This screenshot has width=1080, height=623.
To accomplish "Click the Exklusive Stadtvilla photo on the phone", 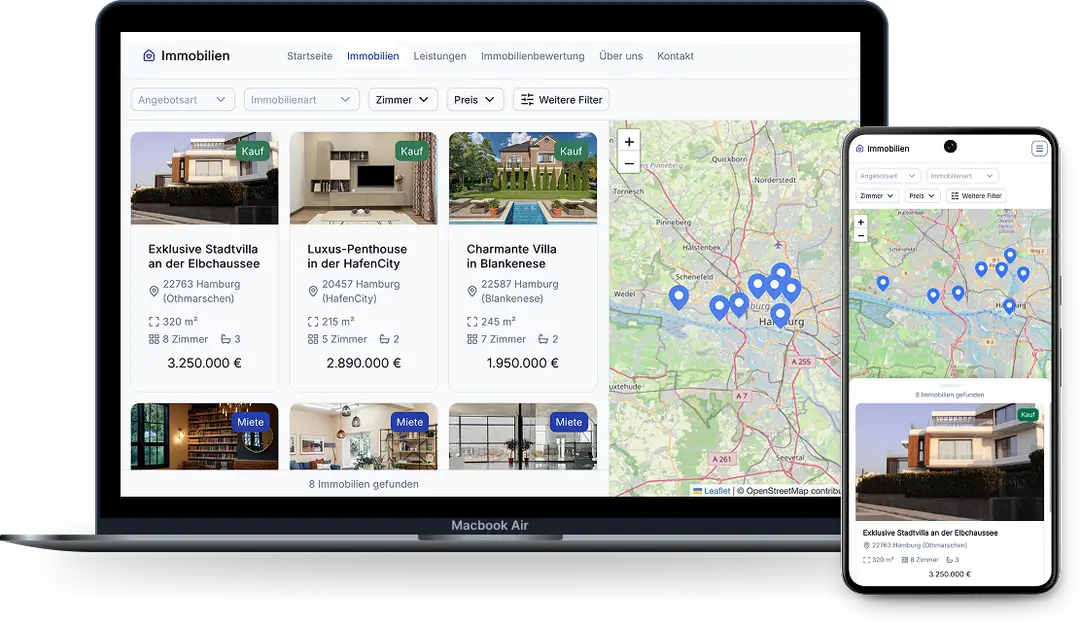I will 949,460.
